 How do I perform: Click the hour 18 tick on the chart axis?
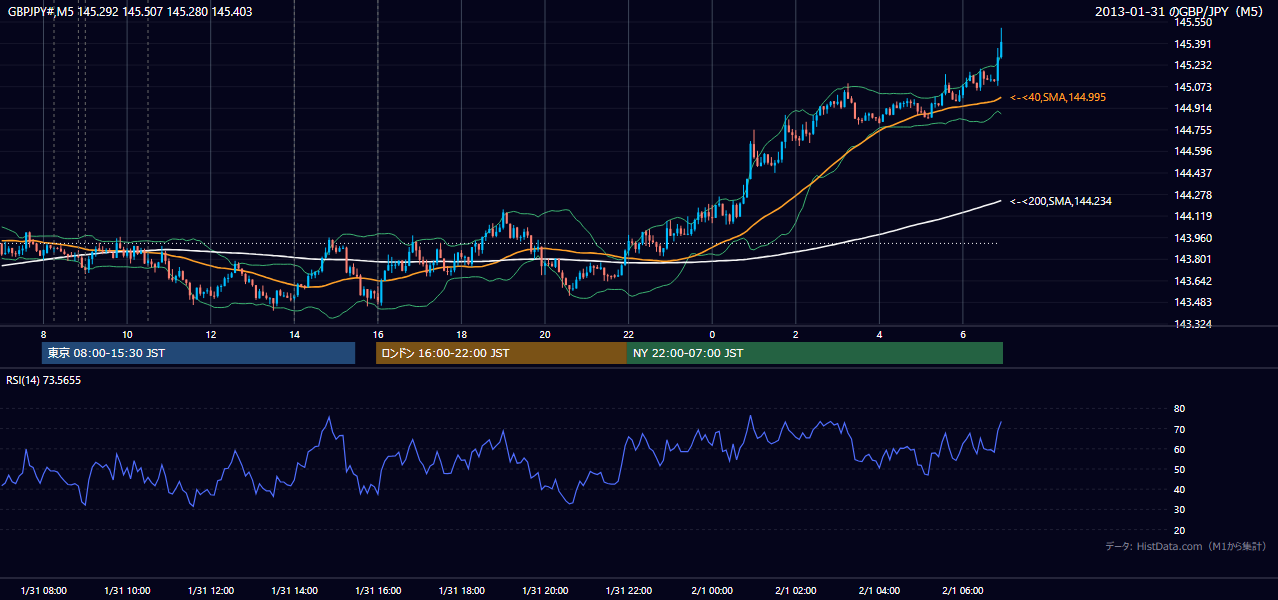click(x=461, y=334)
